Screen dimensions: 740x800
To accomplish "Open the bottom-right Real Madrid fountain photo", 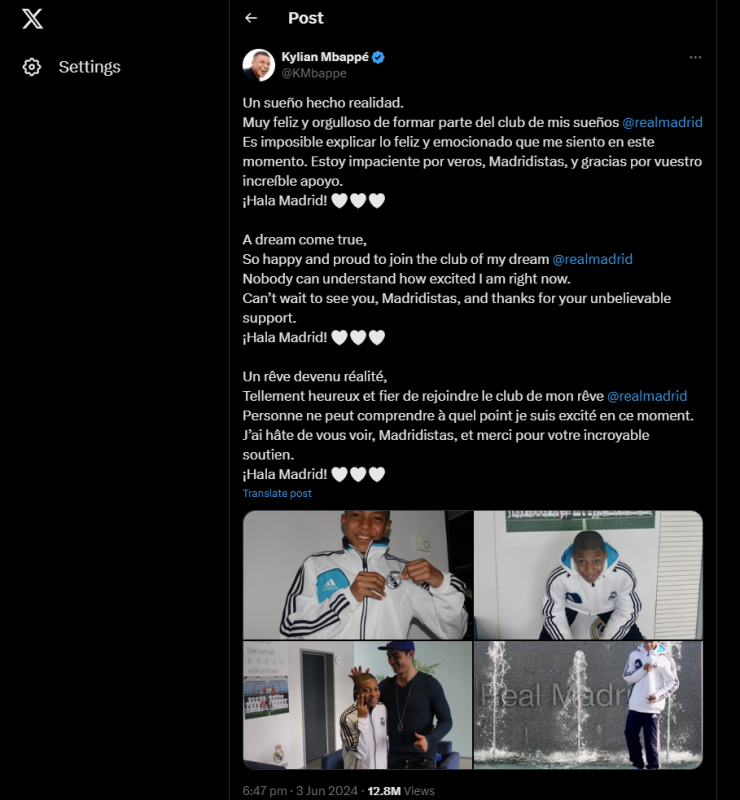I will (588, 705).
